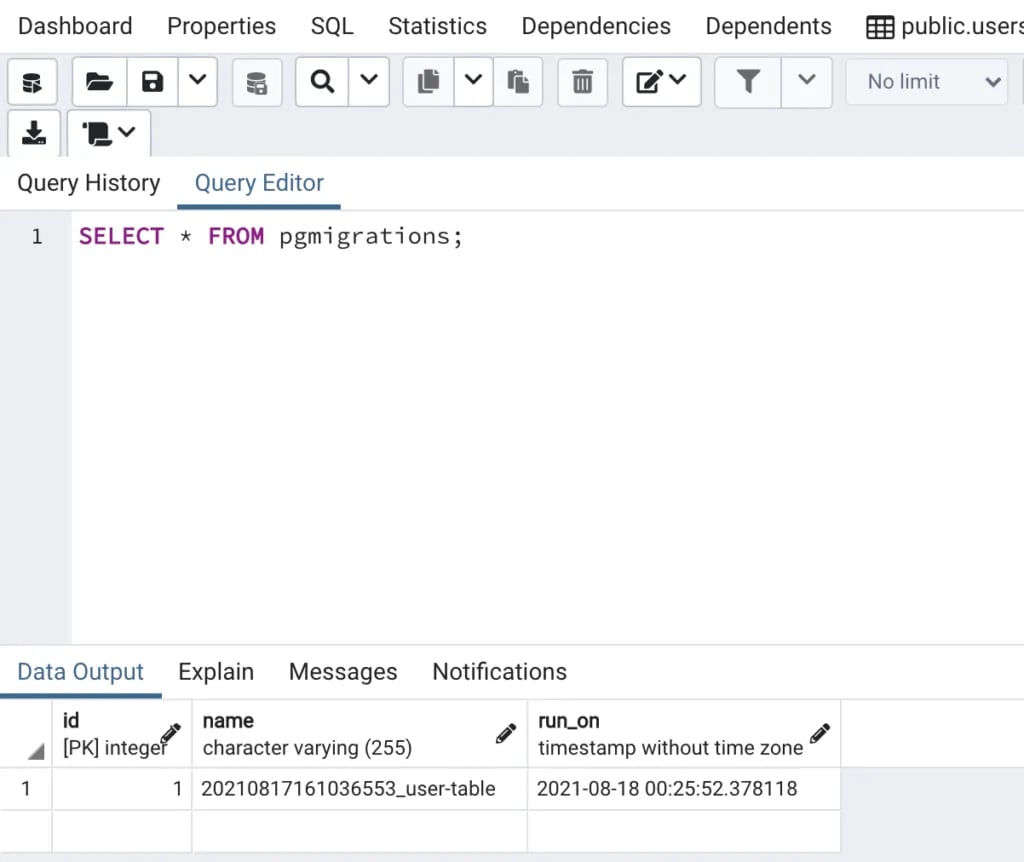Click the 20210817161036553_user-table name cell
Viewport: 1024px width, 862px height.
[349, 789]
